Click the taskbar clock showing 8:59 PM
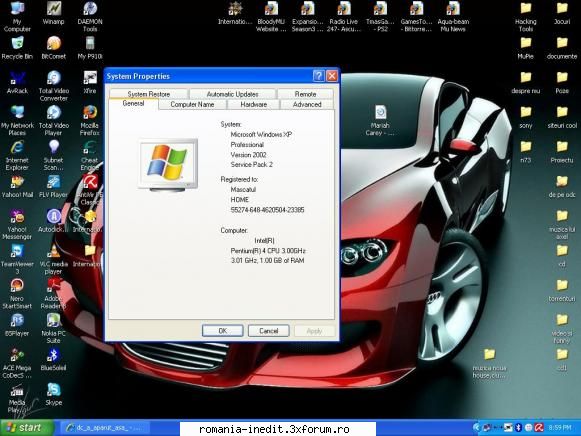 pos(560,428)
